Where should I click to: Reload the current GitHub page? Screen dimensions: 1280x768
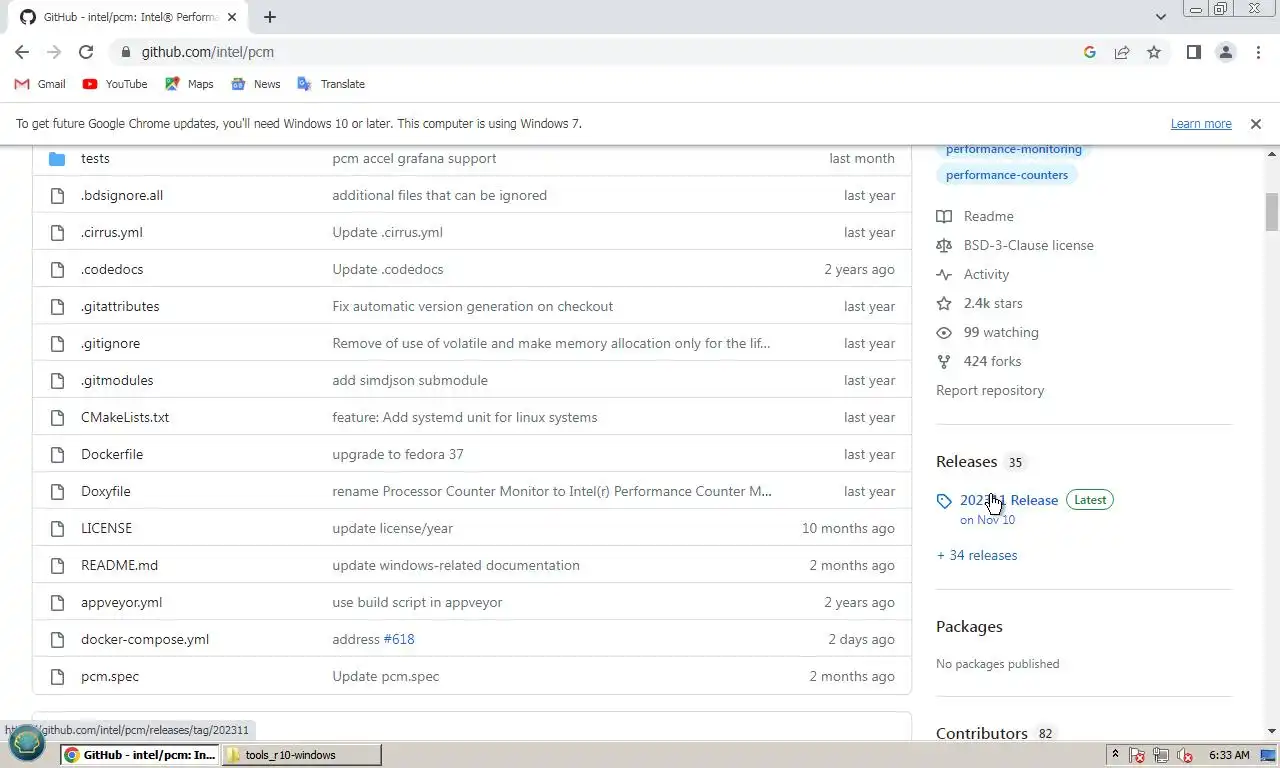86,52
